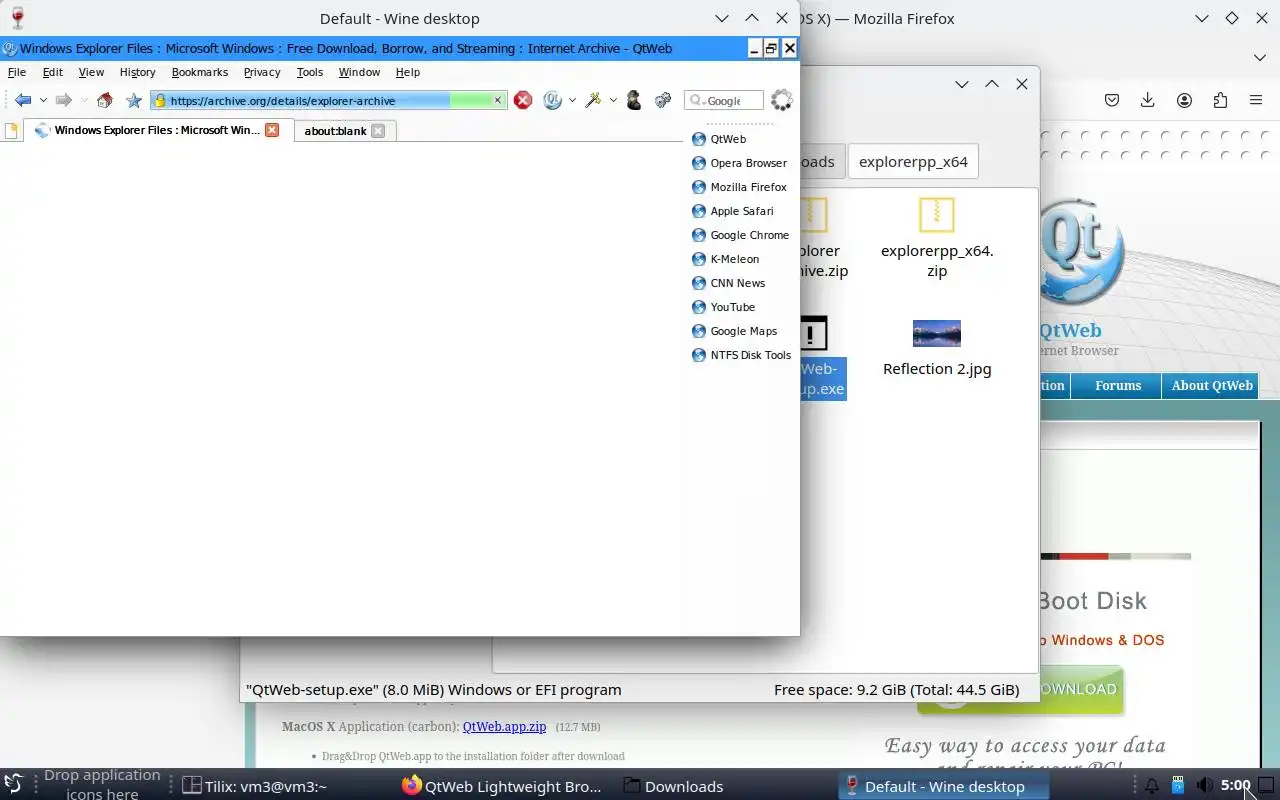Close the about:blank tab

coord(377,131)
